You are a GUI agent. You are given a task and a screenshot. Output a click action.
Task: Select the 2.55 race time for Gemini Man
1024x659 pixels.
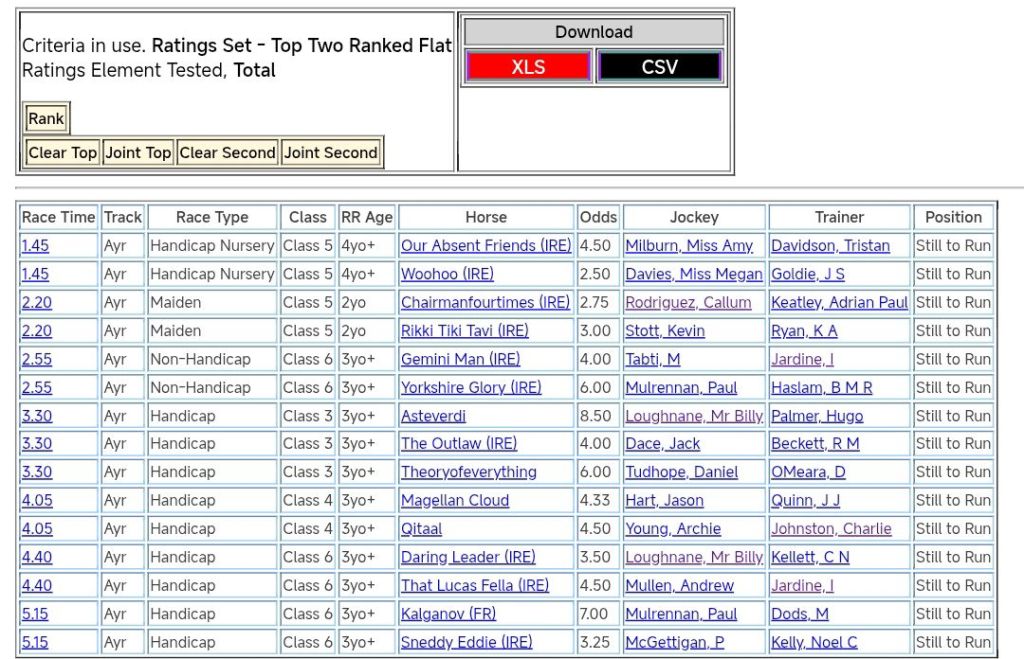tap(35, 359)
